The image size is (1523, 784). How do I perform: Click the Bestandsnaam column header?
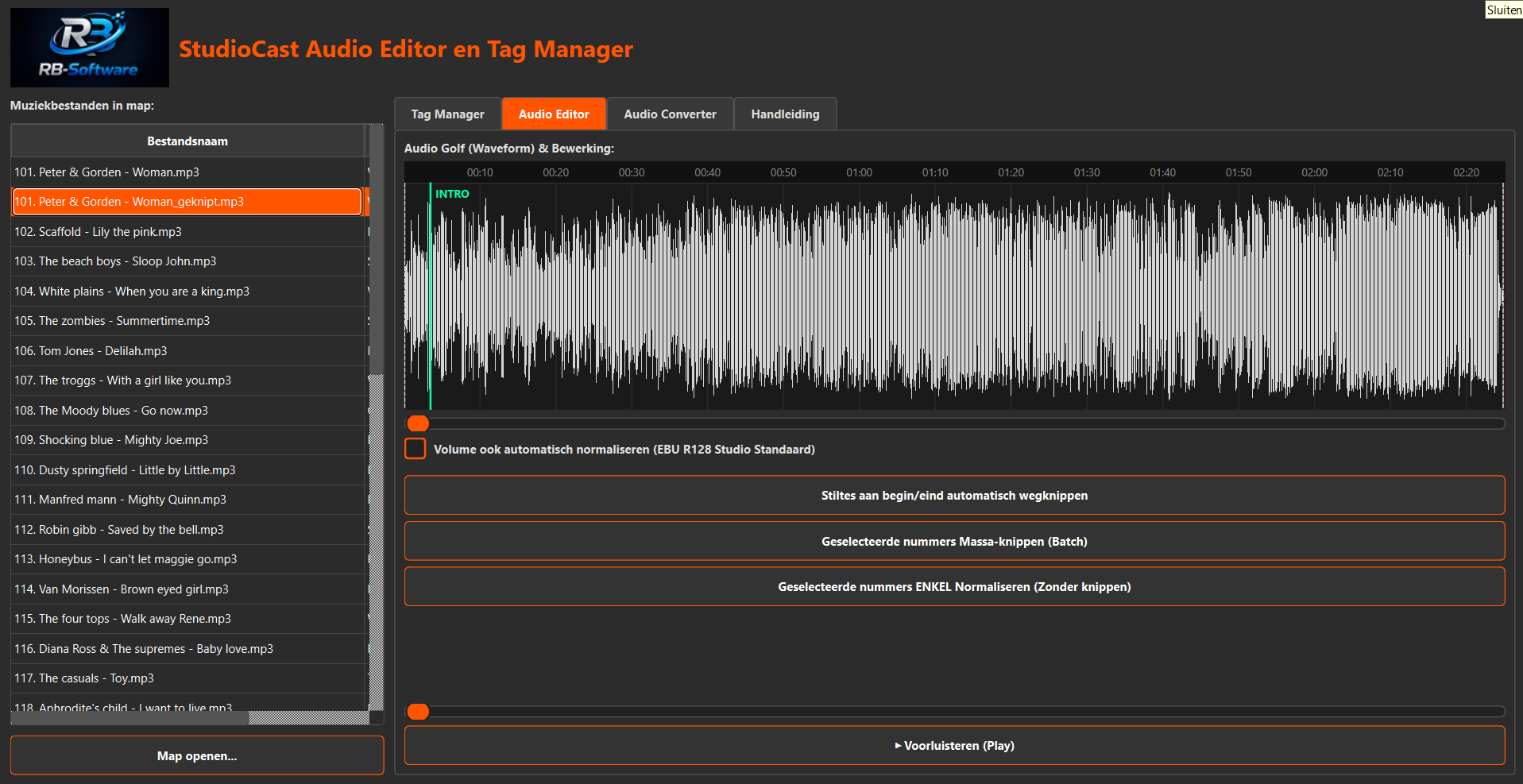(x=187, y=141)
